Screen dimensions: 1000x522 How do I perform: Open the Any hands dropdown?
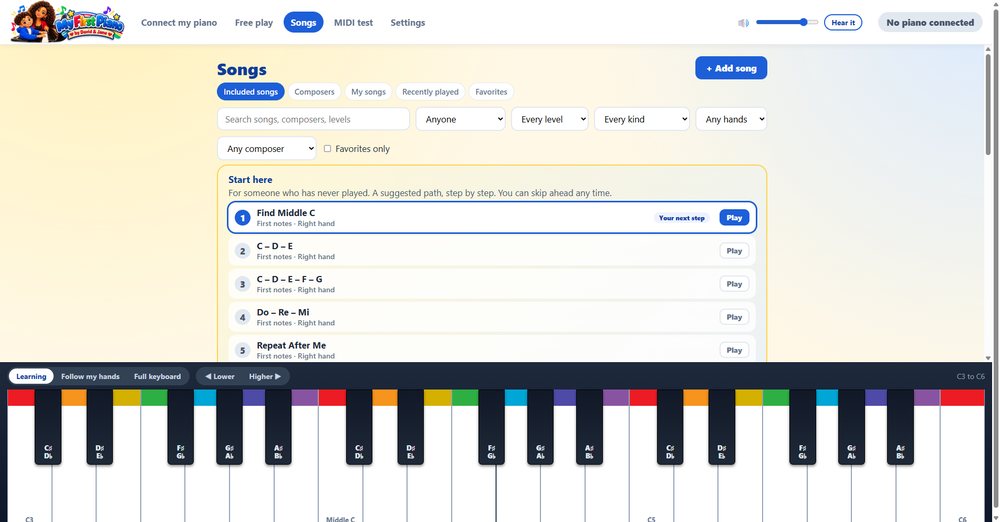[x=731, y=119]
